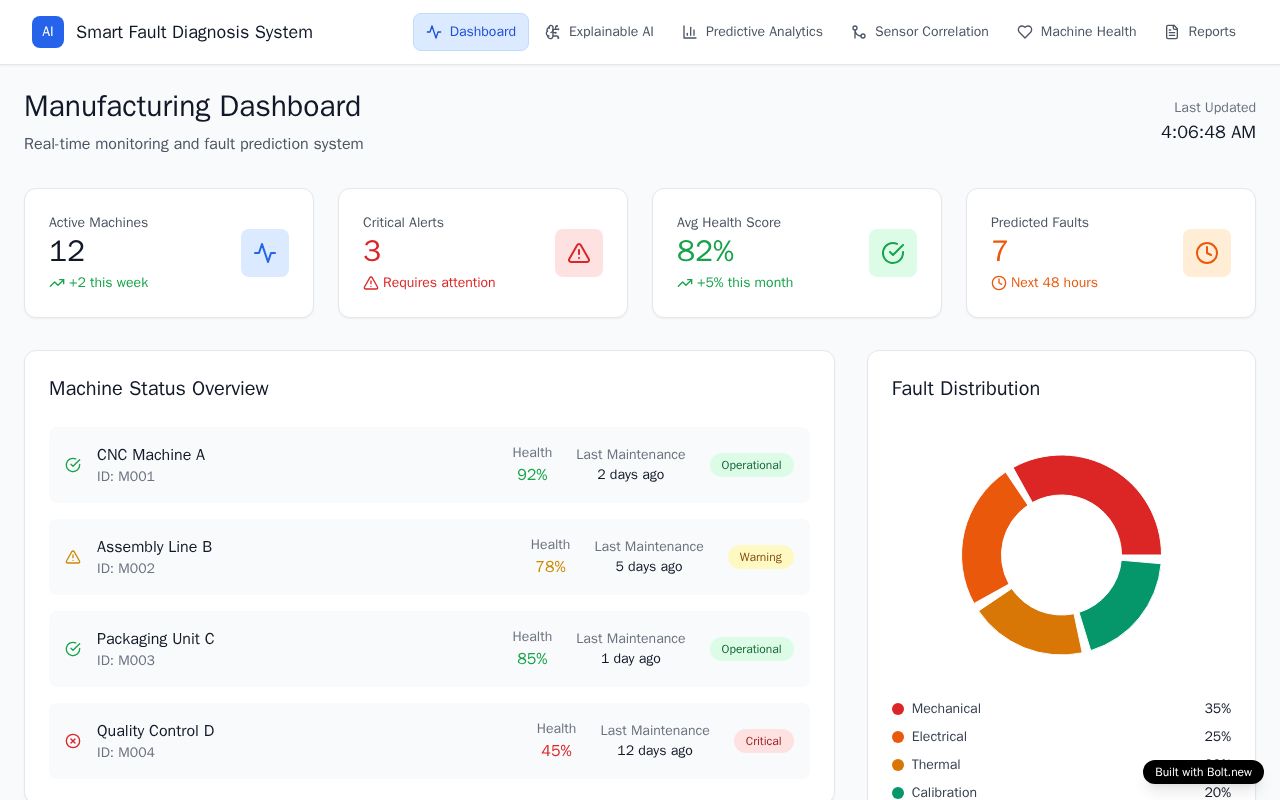Click the orange Electrical legend dot
This screenshot has height=800, width=1280.
[898, 737]
